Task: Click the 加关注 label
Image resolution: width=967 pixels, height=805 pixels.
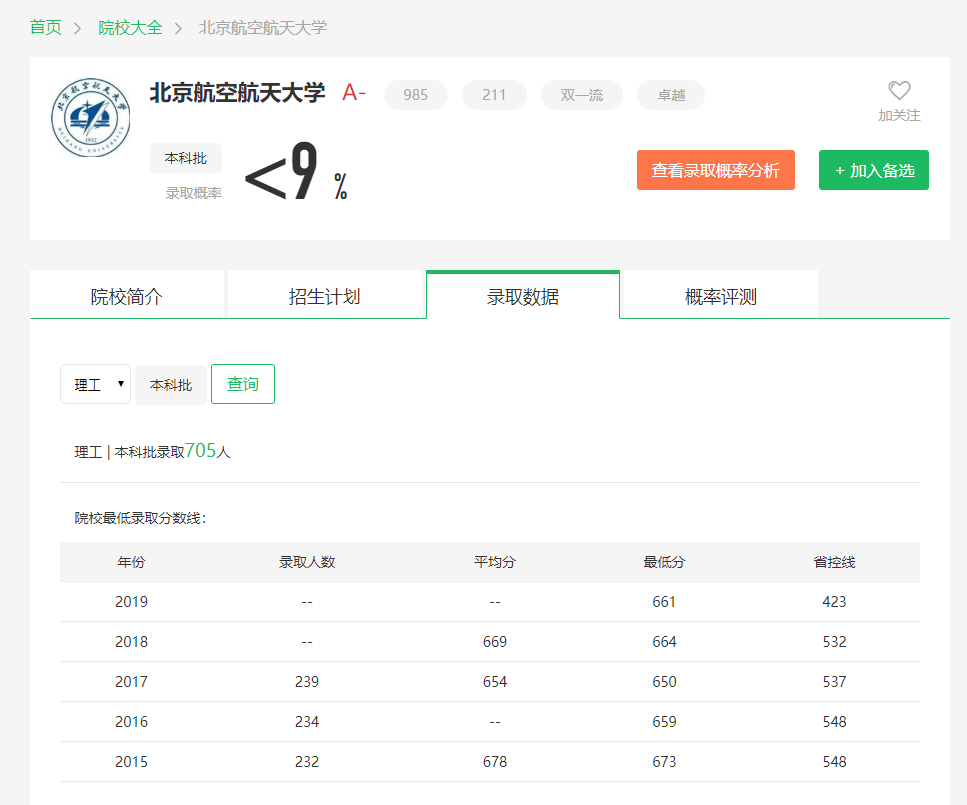Action: pyautogui.click(x=899, y=115)
